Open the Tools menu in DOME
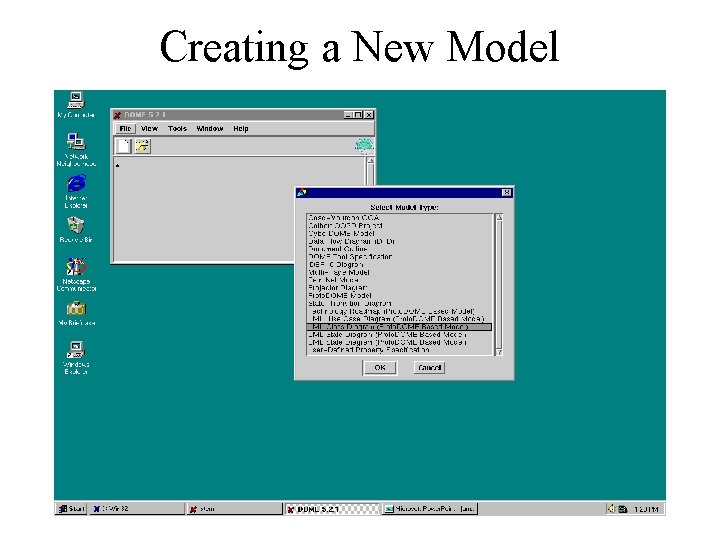The image size is (720, 540). pos(177,129)
